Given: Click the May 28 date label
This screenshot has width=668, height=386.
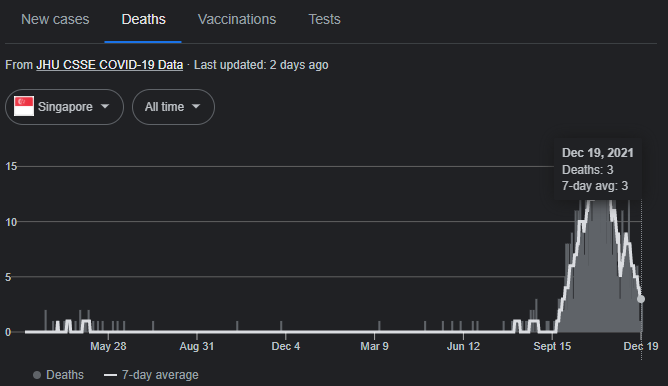Looking at the screenshot, I should [108, 346].
